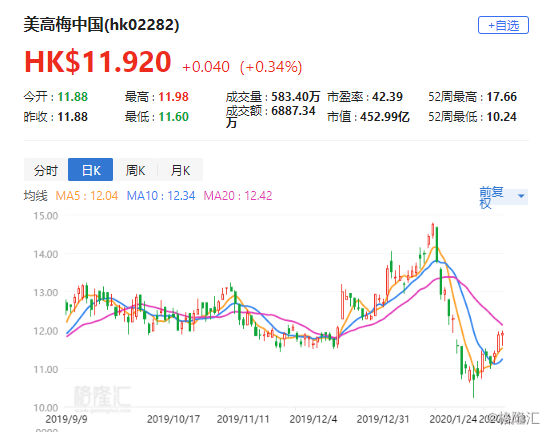Click the 今开 value 11.88
This screenshot has width=547, height=432.
[x=73, y=97]
